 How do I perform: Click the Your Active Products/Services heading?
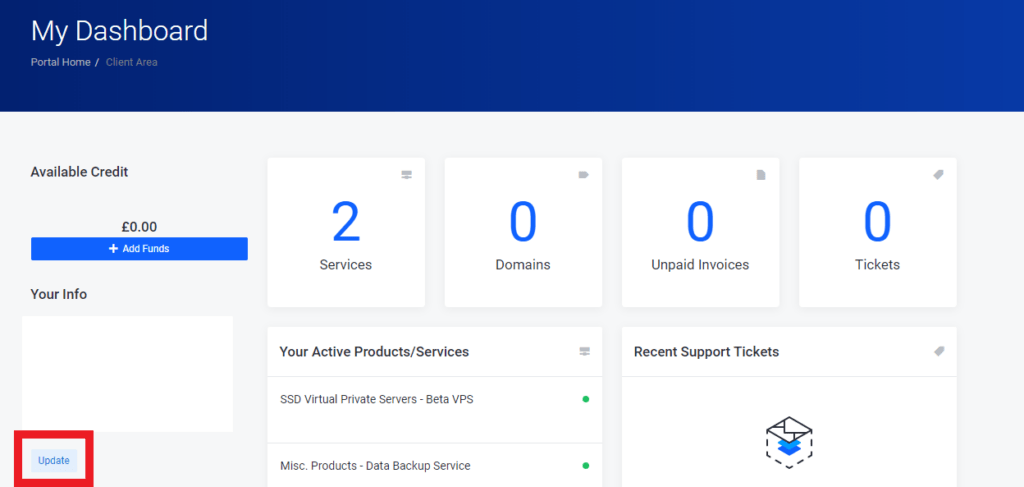374,352
